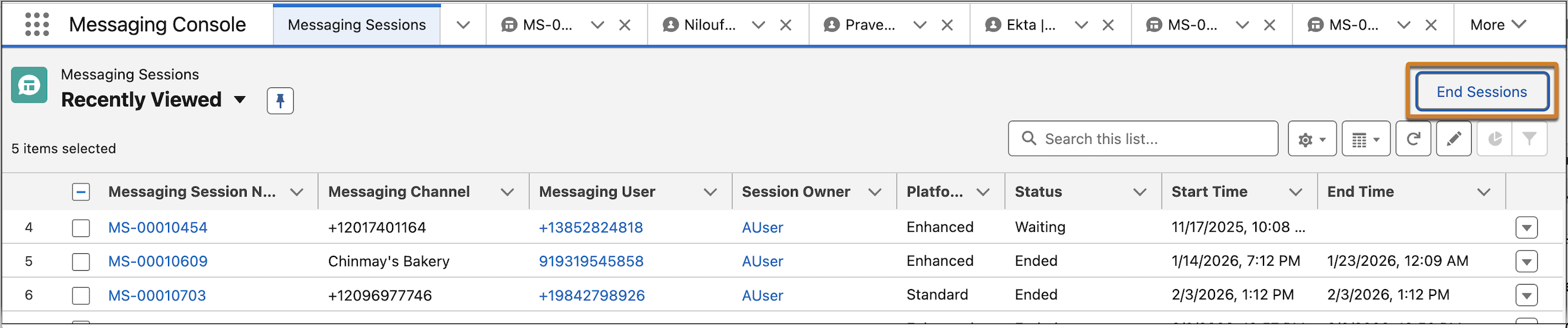Sort by Messaging Channel column header
The height and width of the screenshot is (328, 1568).
click(x=399, y=192)
